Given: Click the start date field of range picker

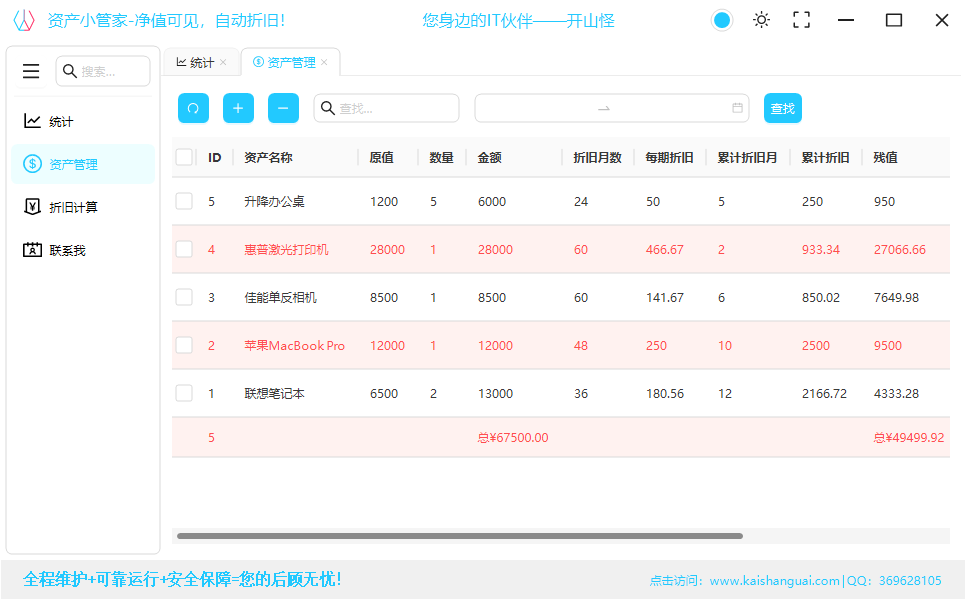Looking at the screenshot, I should (536, 108).
